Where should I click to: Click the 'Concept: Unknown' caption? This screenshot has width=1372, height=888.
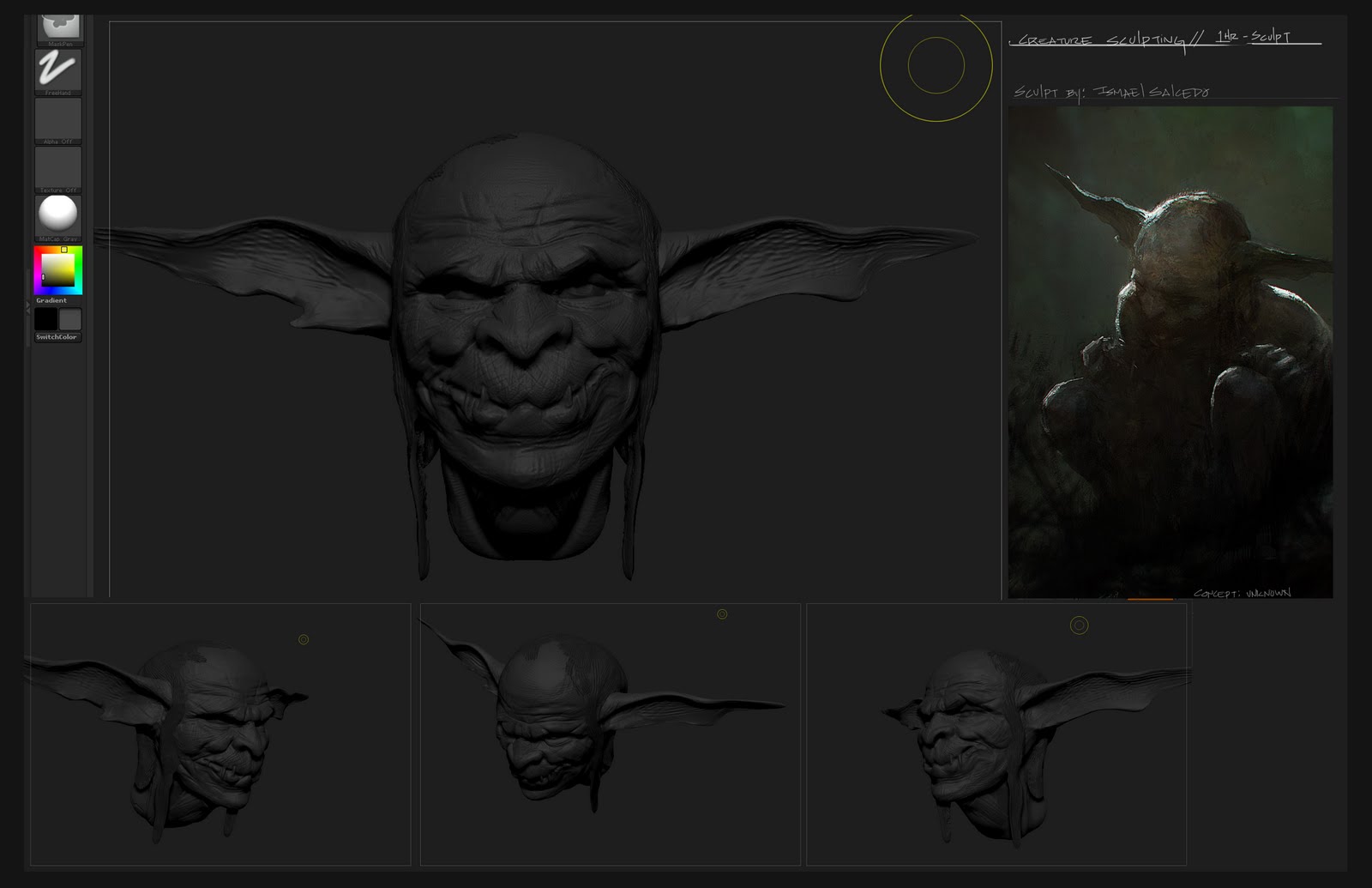pyautogui.click(x=1242, y=592)
